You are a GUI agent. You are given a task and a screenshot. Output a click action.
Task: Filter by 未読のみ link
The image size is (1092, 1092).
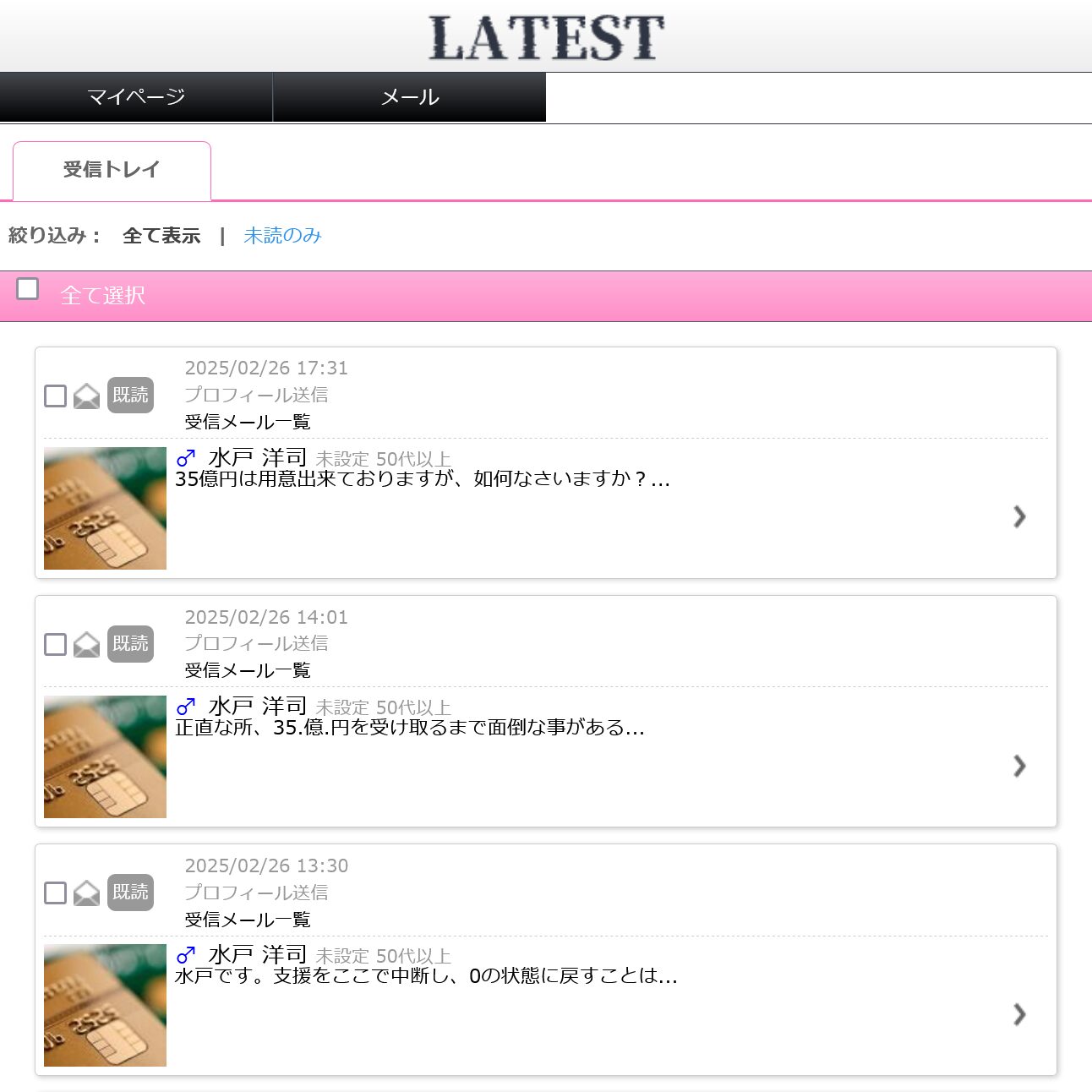click(x=282, y=236)
